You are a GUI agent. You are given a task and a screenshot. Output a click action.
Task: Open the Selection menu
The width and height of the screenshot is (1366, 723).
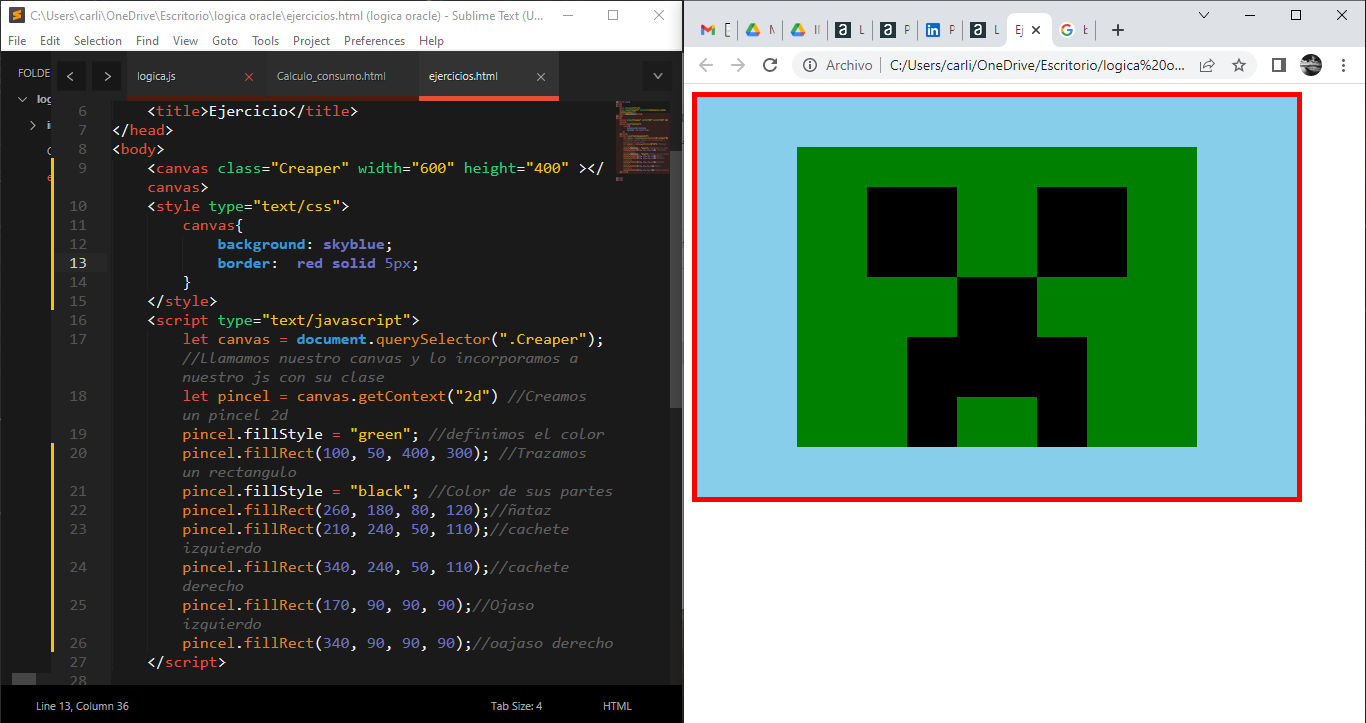click(x=98, y=41)
